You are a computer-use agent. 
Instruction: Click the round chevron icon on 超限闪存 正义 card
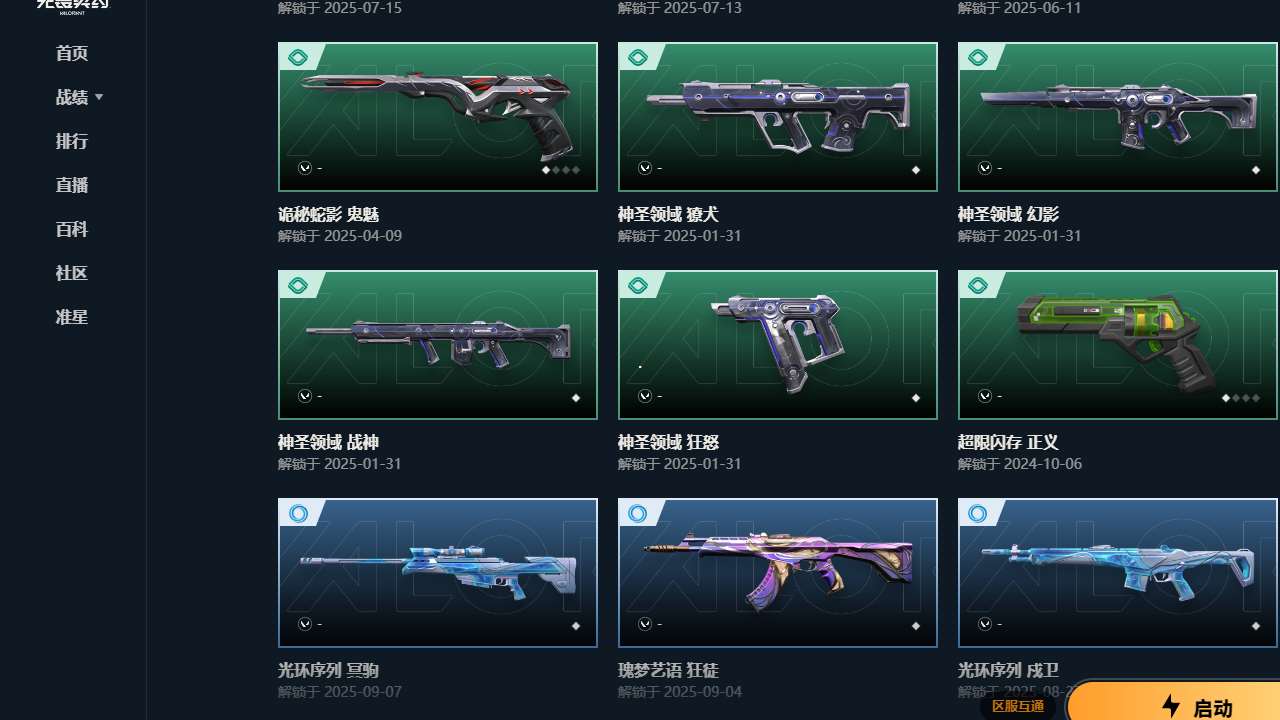(985, 396)
